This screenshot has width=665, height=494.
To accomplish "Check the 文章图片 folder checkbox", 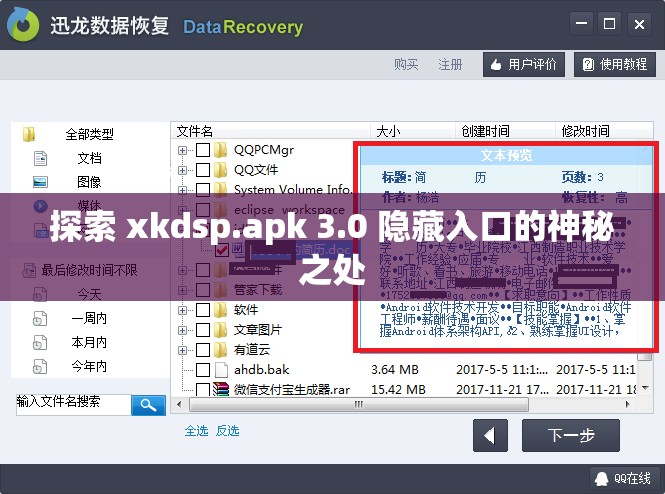I will (203, 330).
